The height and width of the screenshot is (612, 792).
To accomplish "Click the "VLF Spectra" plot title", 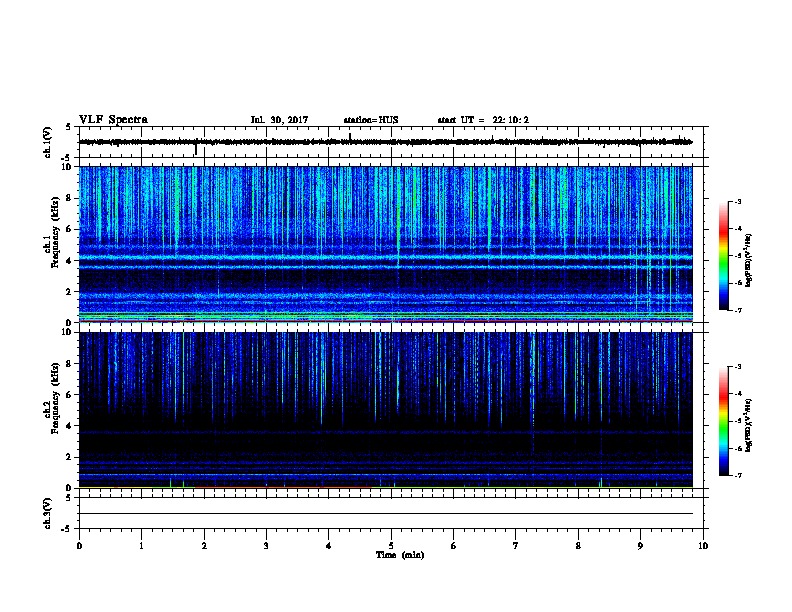I will pos(113,120).
